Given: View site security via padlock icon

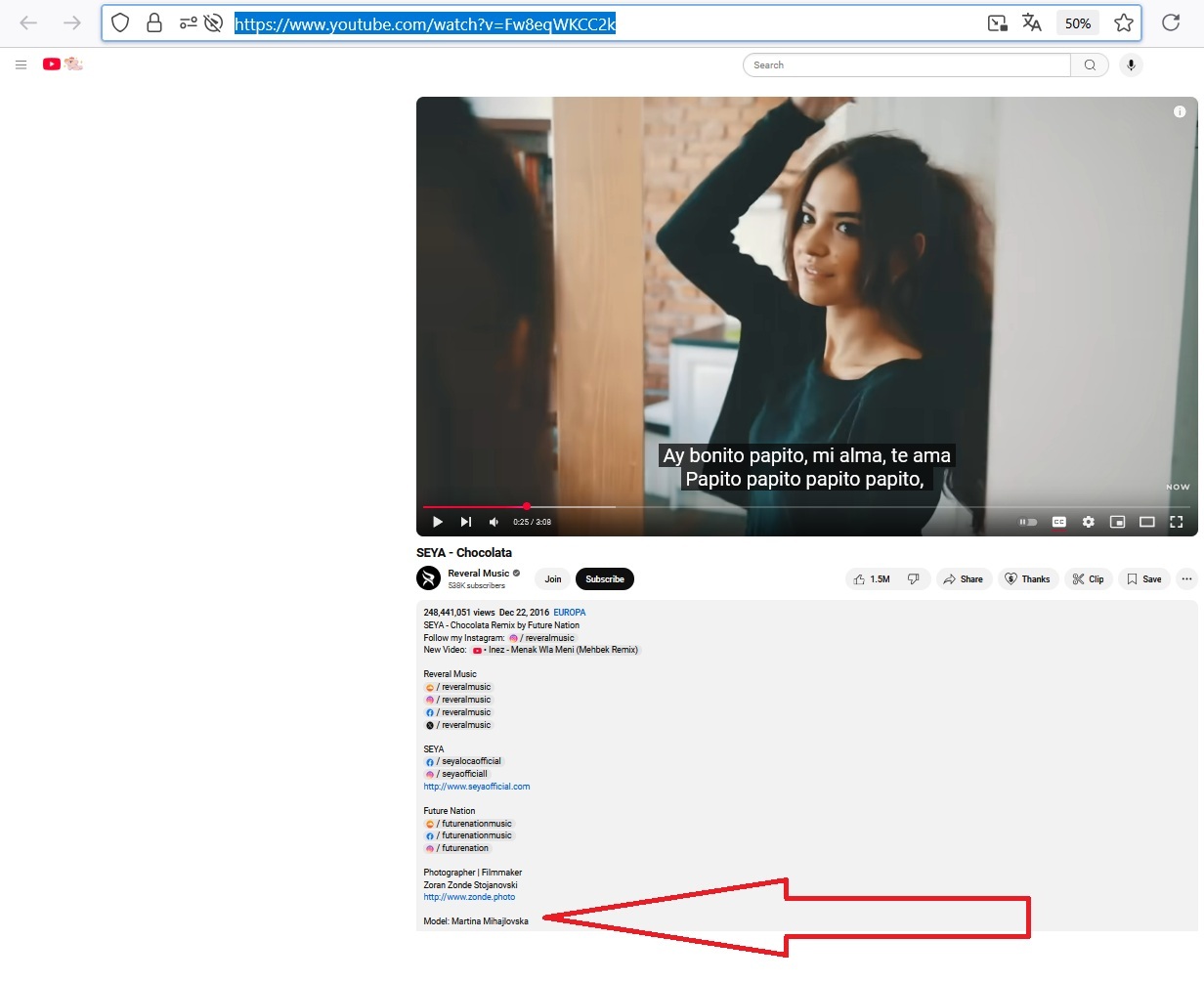Looking at the screenshot, I should coord(154,22).
